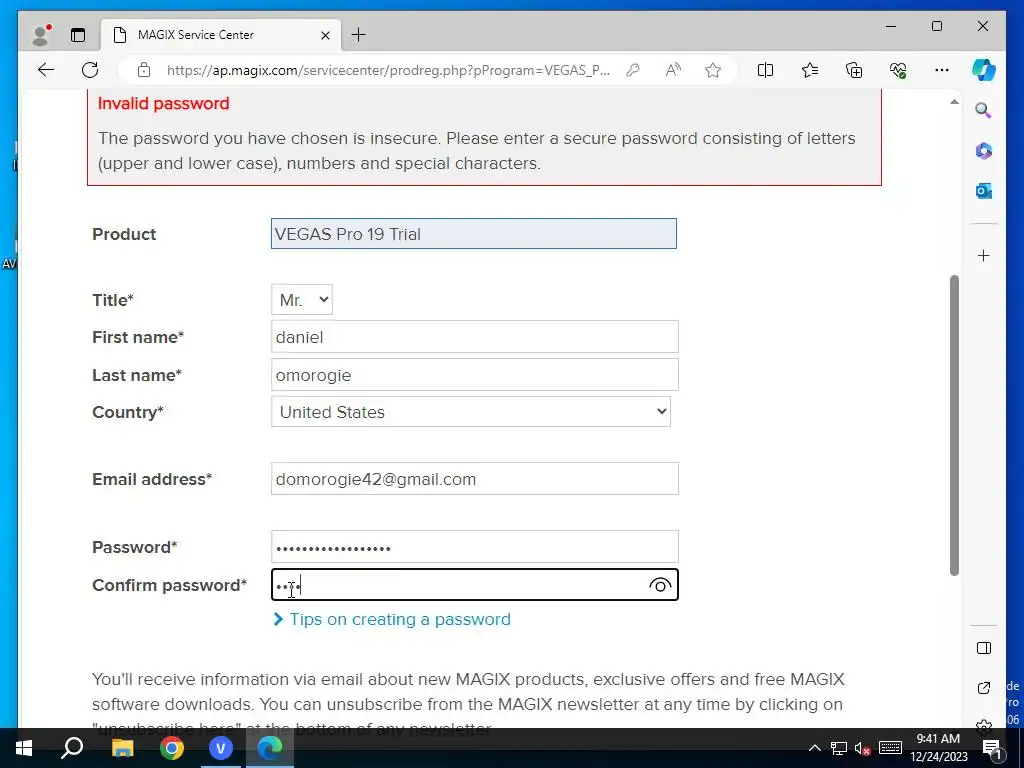Open the tab actions menu icon
This screenshot has width=1024, height=768.
click(78, 35)
